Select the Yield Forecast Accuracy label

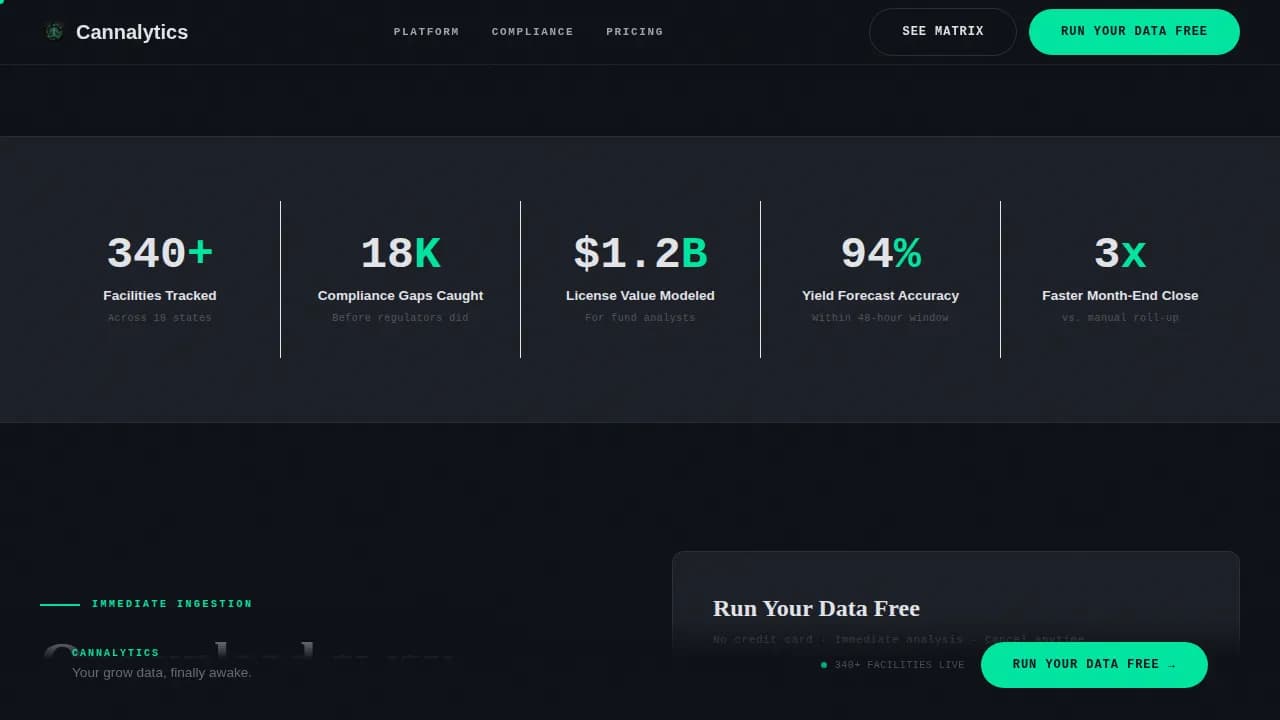880,296
